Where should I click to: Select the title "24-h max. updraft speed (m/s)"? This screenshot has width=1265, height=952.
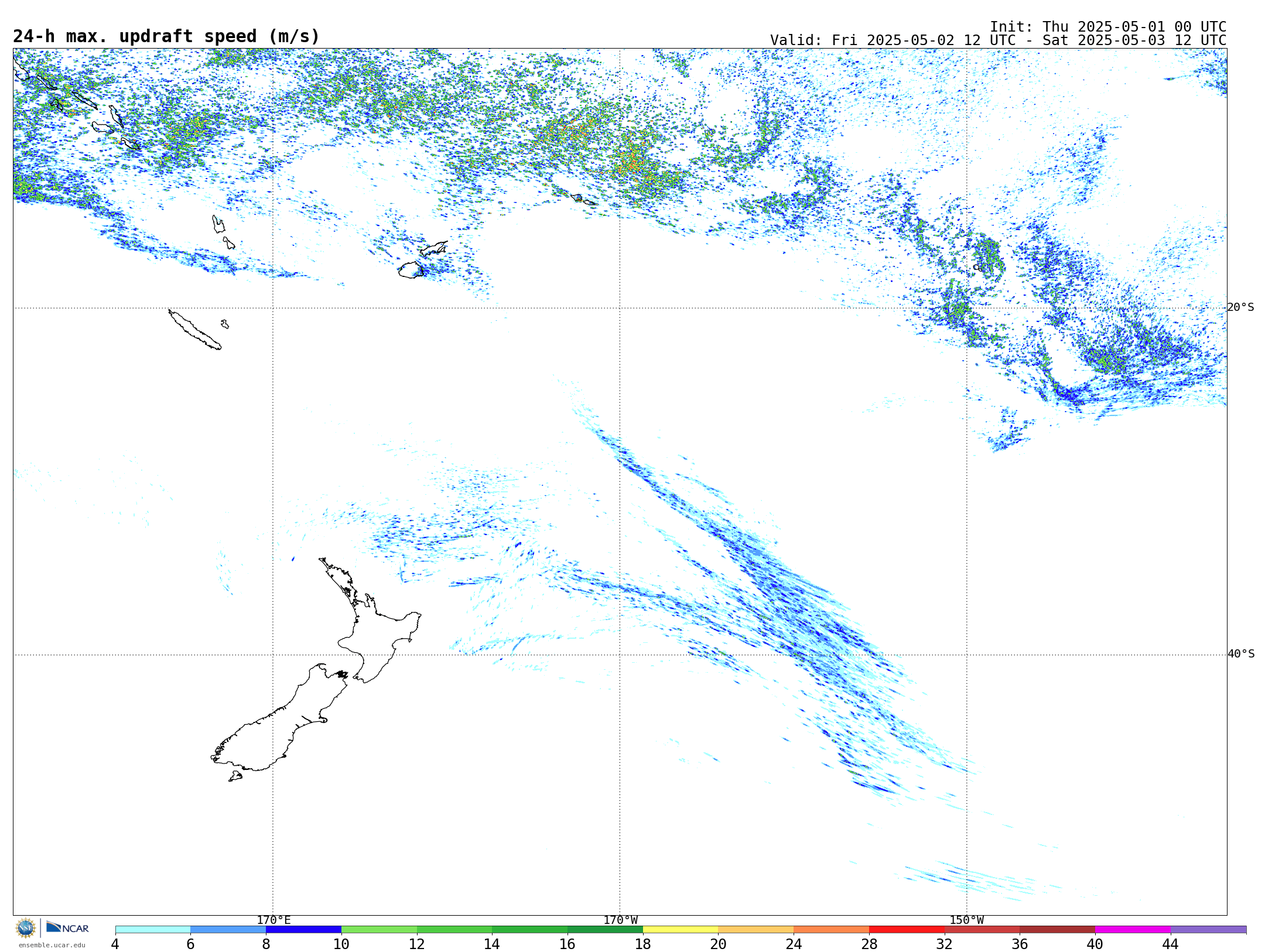pos(166,36)
